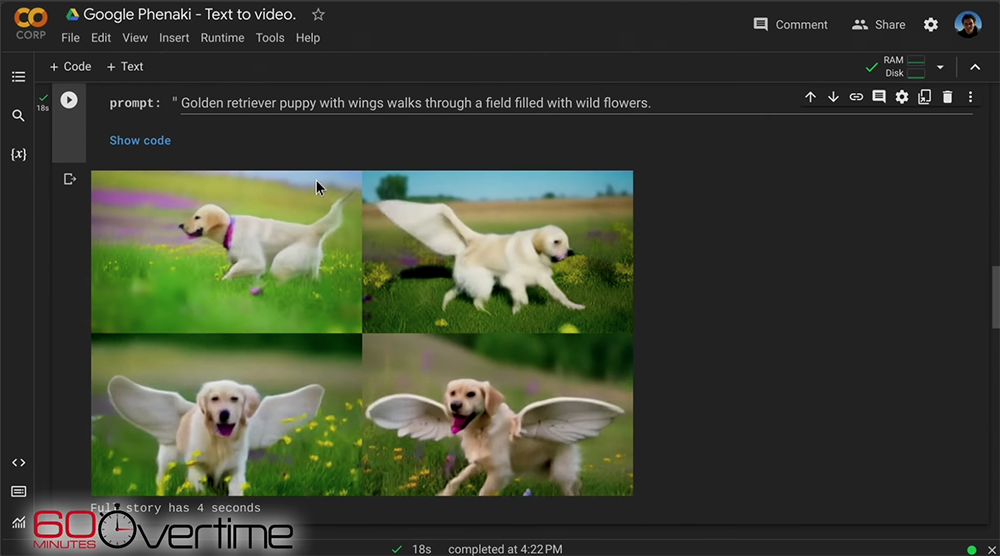Open find and replace search in sidebar
1000x556 pixels.
pyautogui.click(x=18, y=116)
